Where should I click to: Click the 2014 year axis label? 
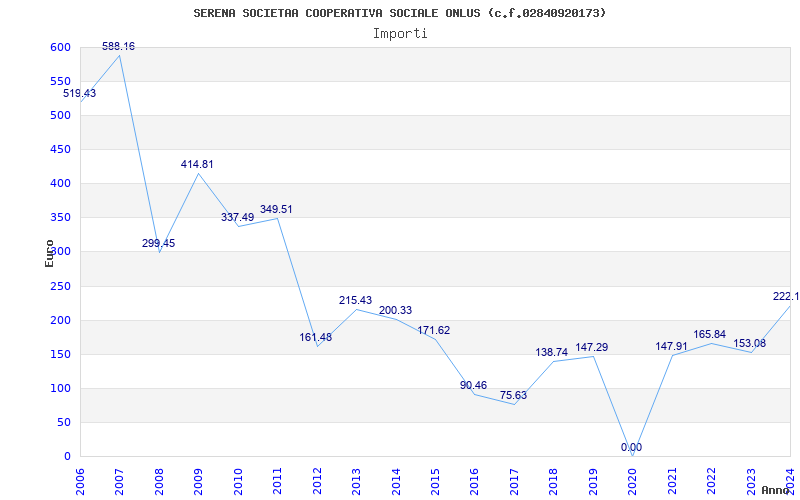396,482
